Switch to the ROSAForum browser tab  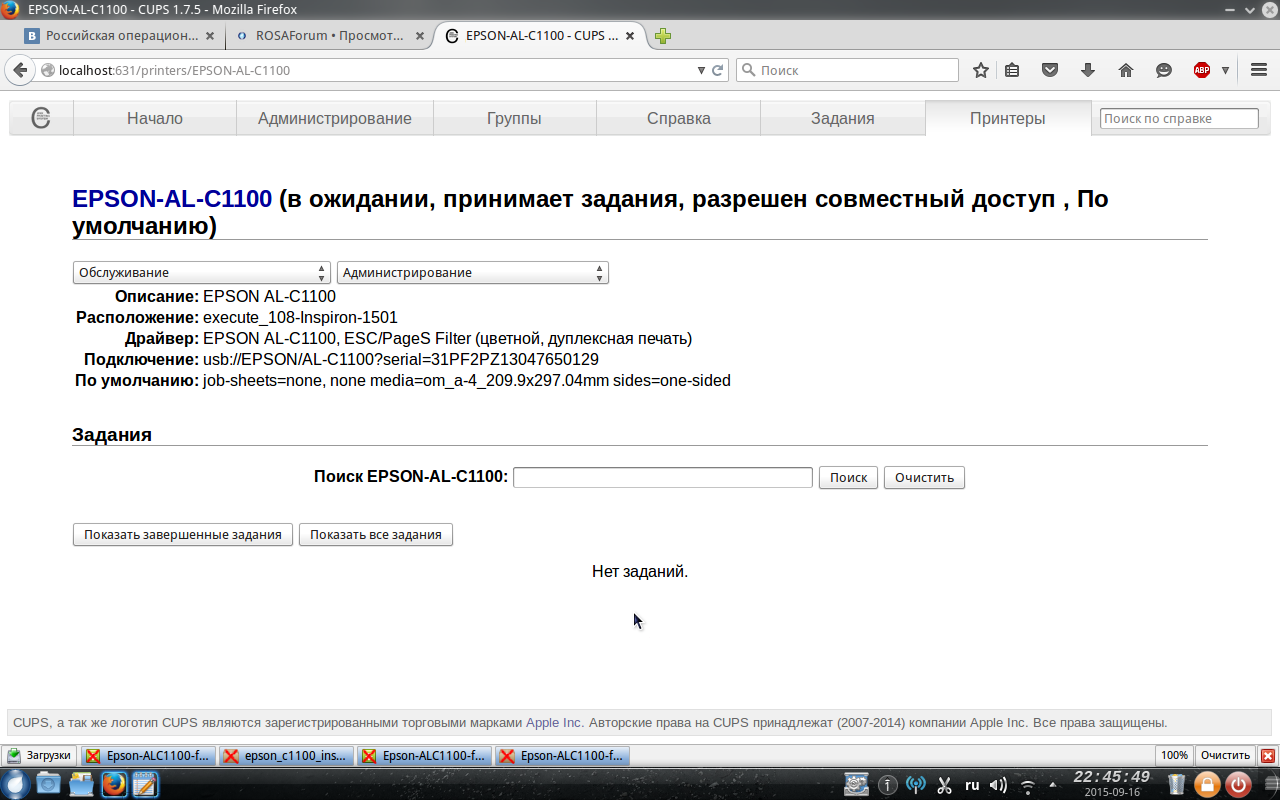pos(330,36)
